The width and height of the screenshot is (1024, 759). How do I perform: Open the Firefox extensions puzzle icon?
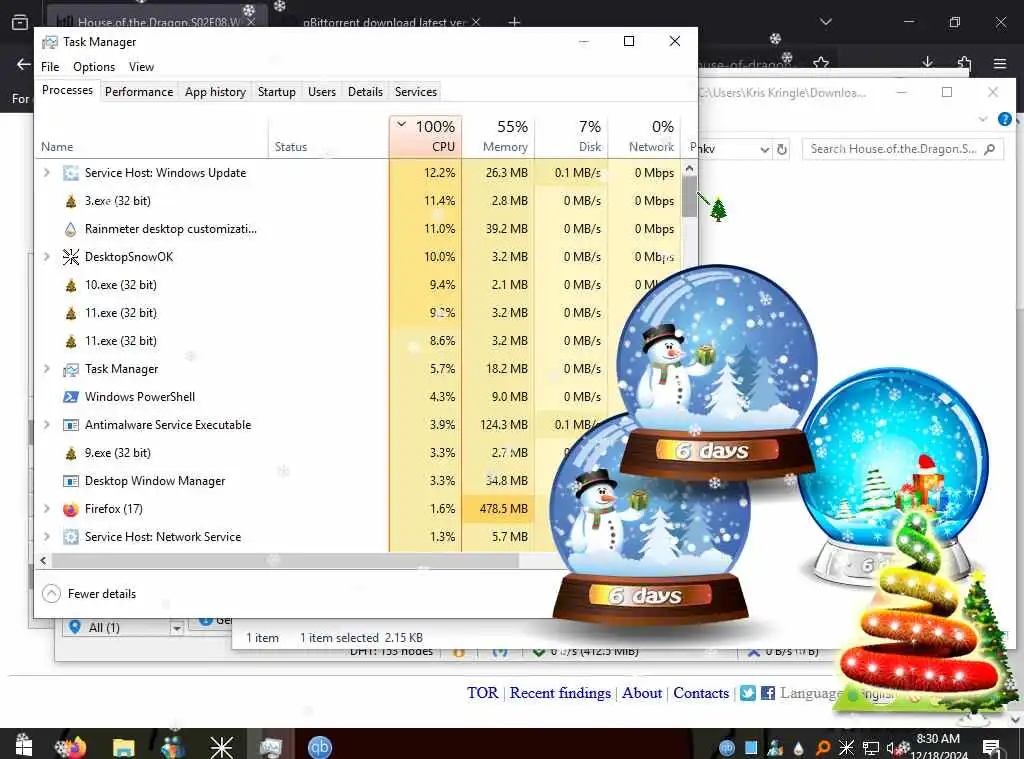pos(964,63)
